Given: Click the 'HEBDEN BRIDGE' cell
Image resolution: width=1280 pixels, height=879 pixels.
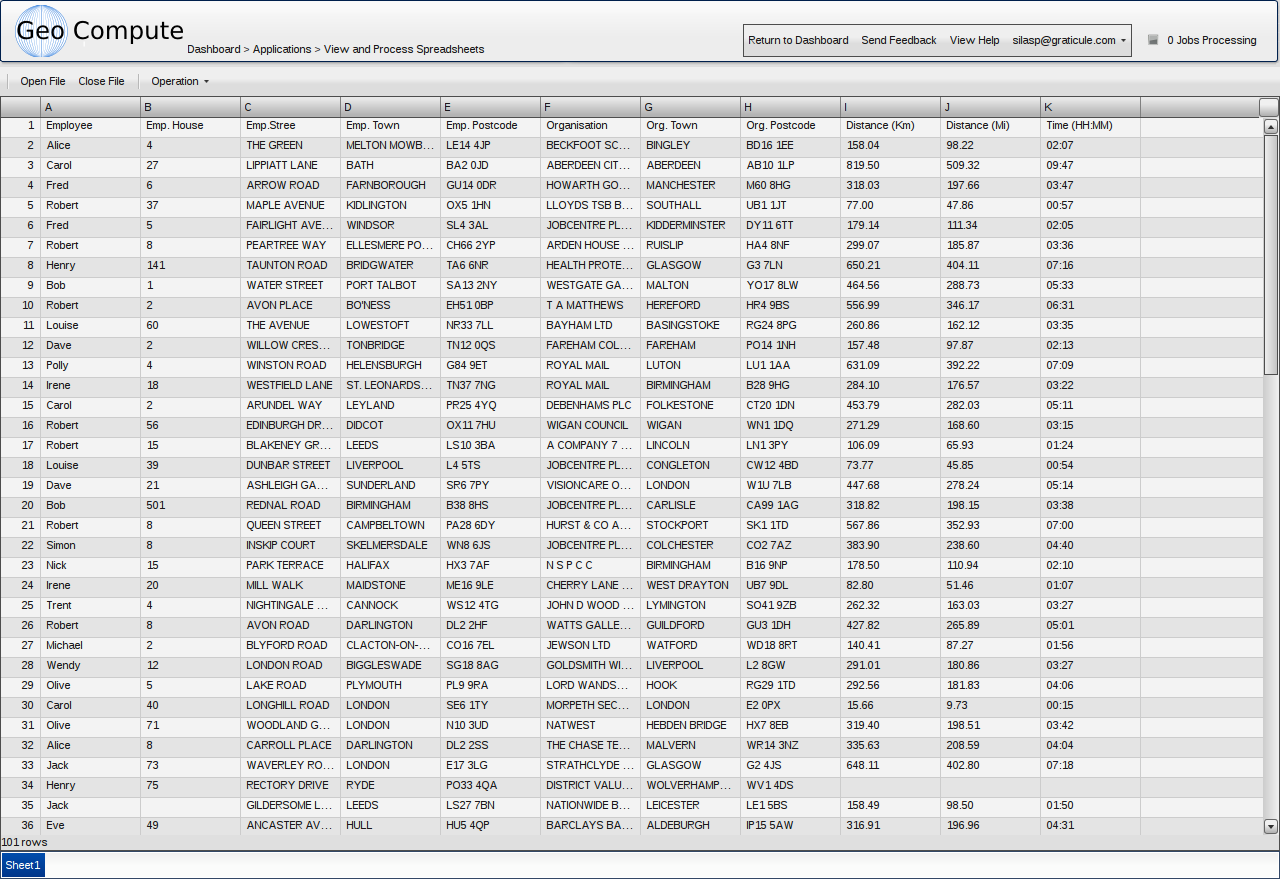Looking at the screenshot, I should 691,725.
